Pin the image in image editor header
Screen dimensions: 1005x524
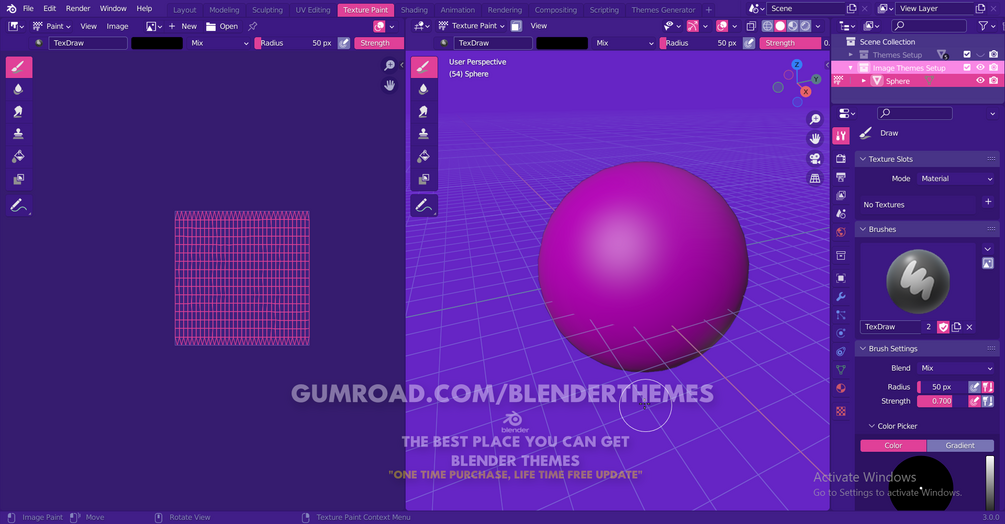pyautogui.click(x=253, y=26)
